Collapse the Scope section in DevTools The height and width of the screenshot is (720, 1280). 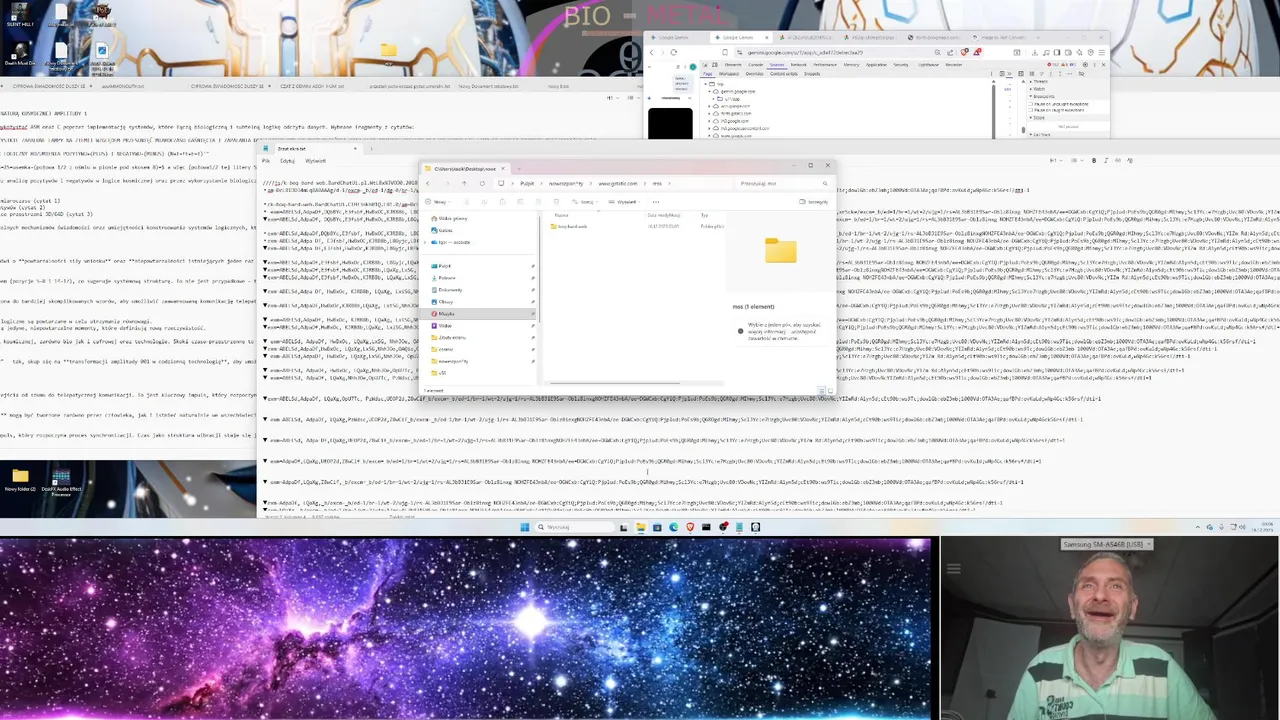[x=1031, y=117]
